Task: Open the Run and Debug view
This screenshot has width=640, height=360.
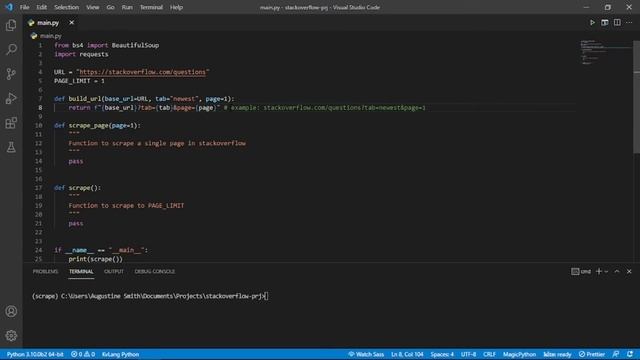Action: coord(11,98)
